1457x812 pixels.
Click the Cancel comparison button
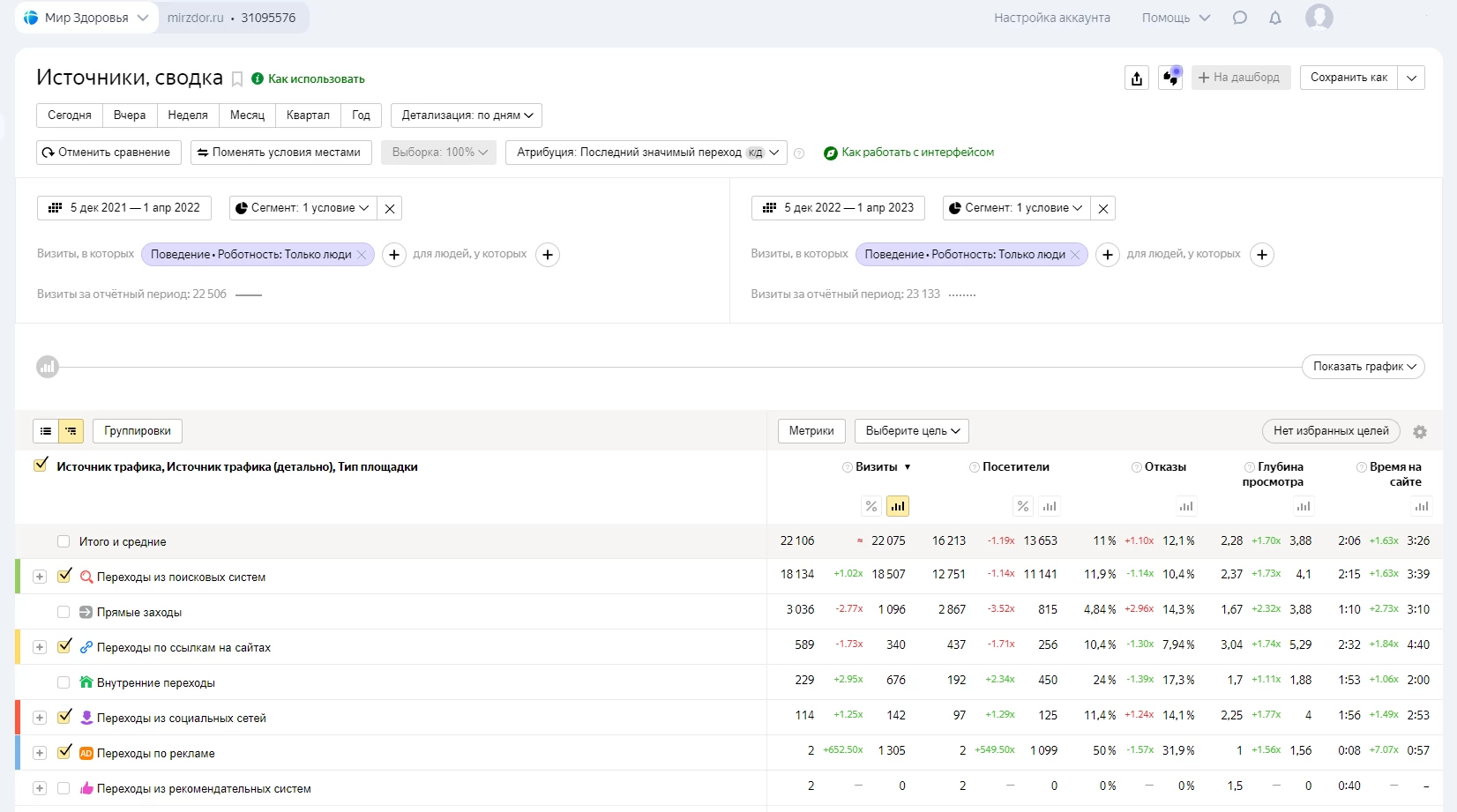[108, 153]
